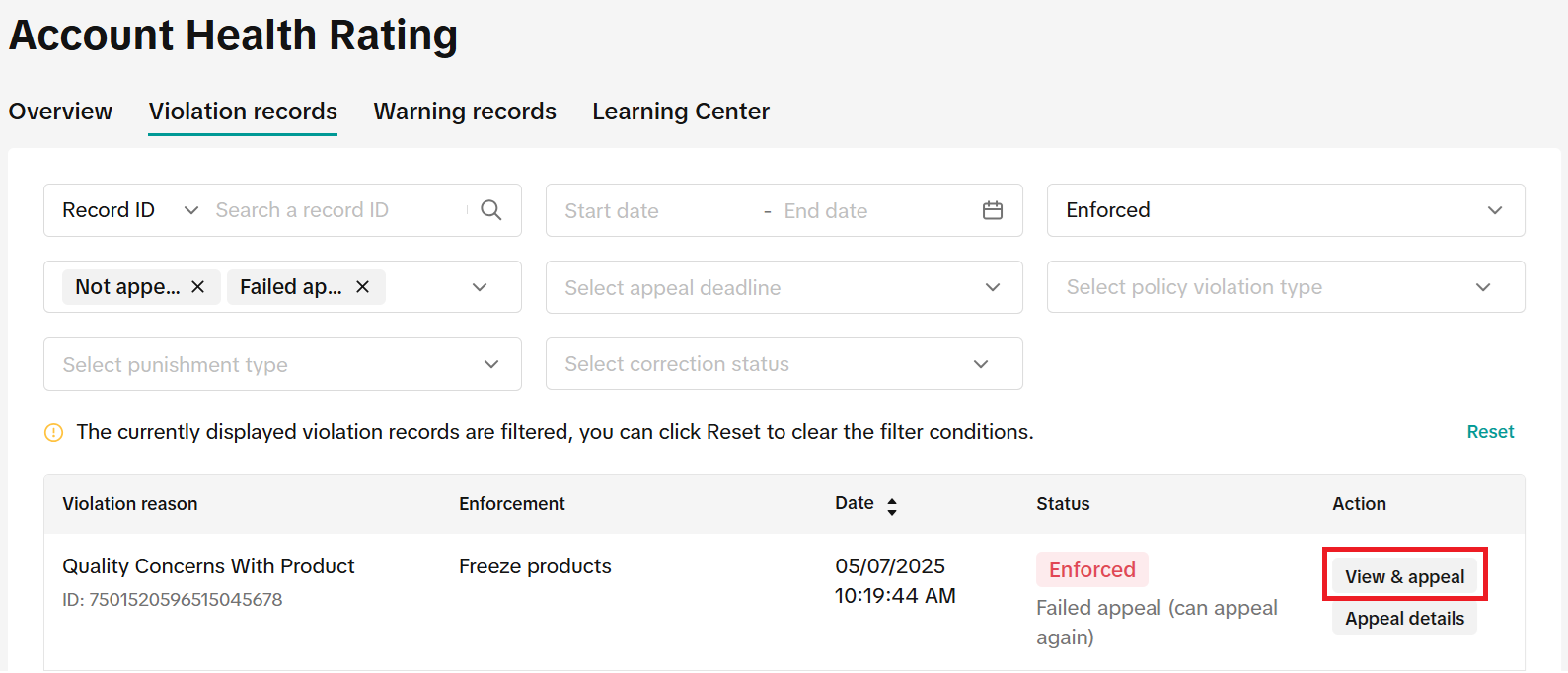
Task: Click the View & appeal button
Action: pos(1404,577)
